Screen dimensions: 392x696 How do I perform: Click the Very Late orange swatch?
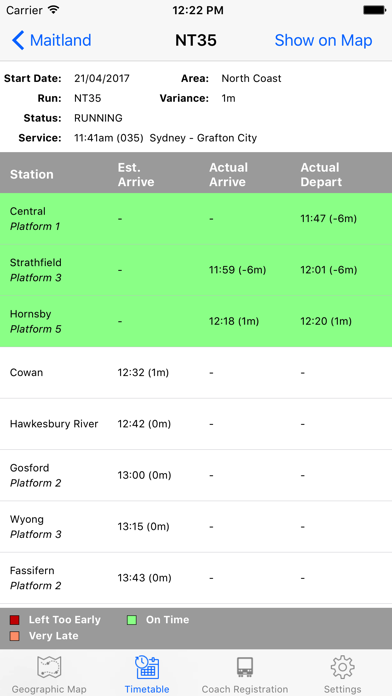[x=15, y=636]
